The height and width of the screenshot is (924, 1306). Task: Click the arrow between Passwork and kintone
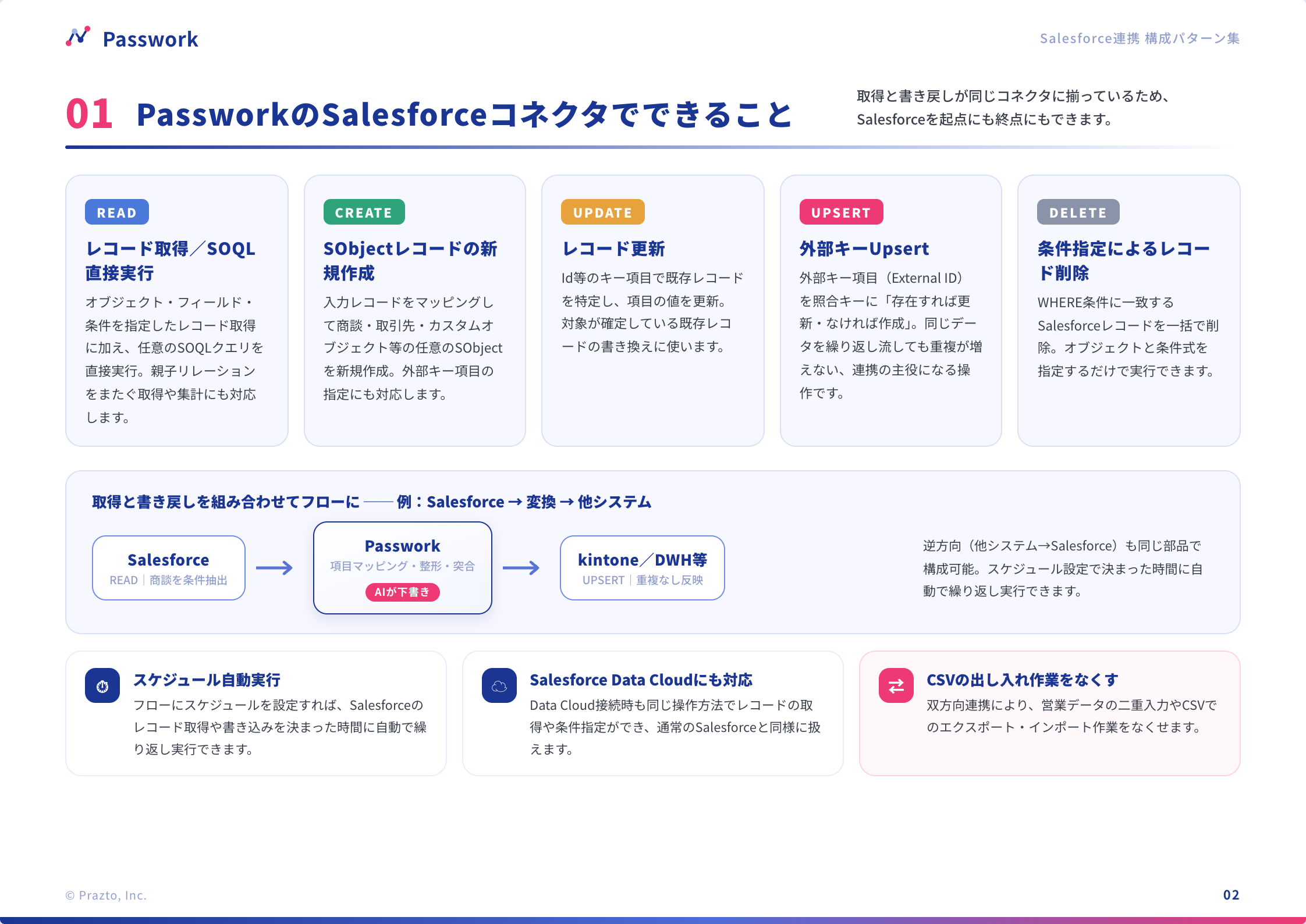tap(521, 568)
